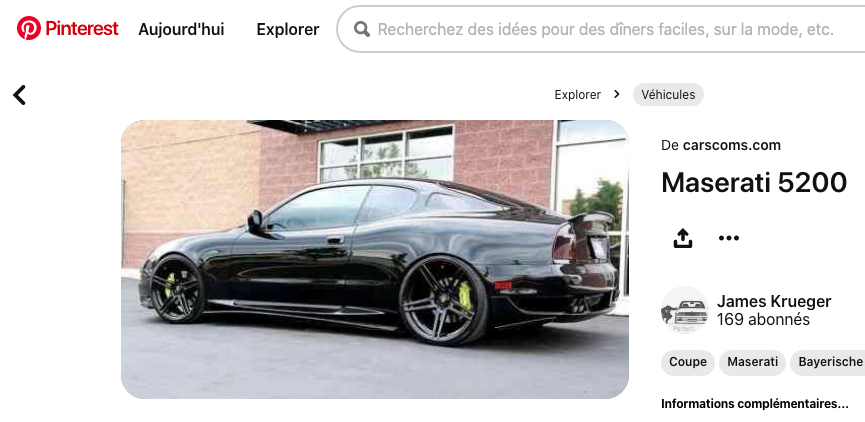Open the Aujourd'hui navigation tab
This screenshot has height=422, width=865.
point(181,29)
